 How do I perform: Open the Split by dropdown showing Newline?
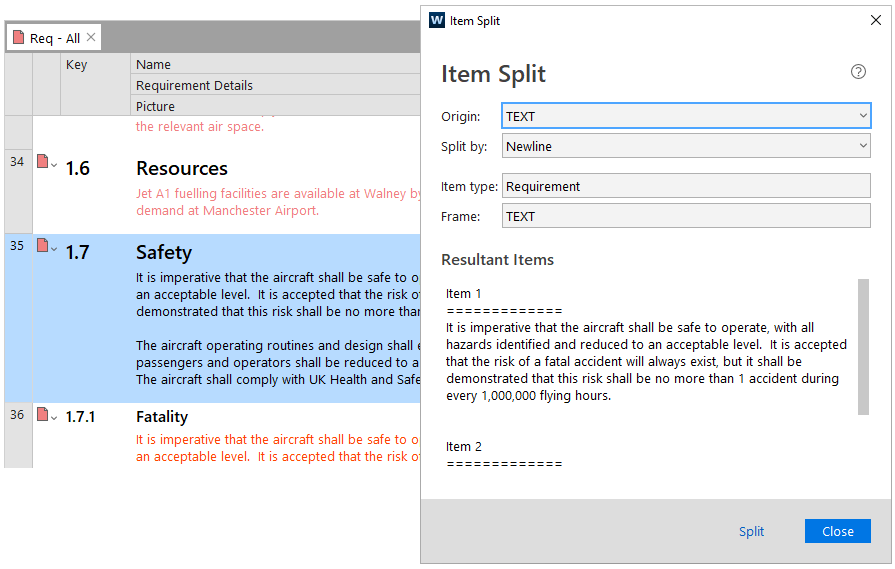point(686,146)
